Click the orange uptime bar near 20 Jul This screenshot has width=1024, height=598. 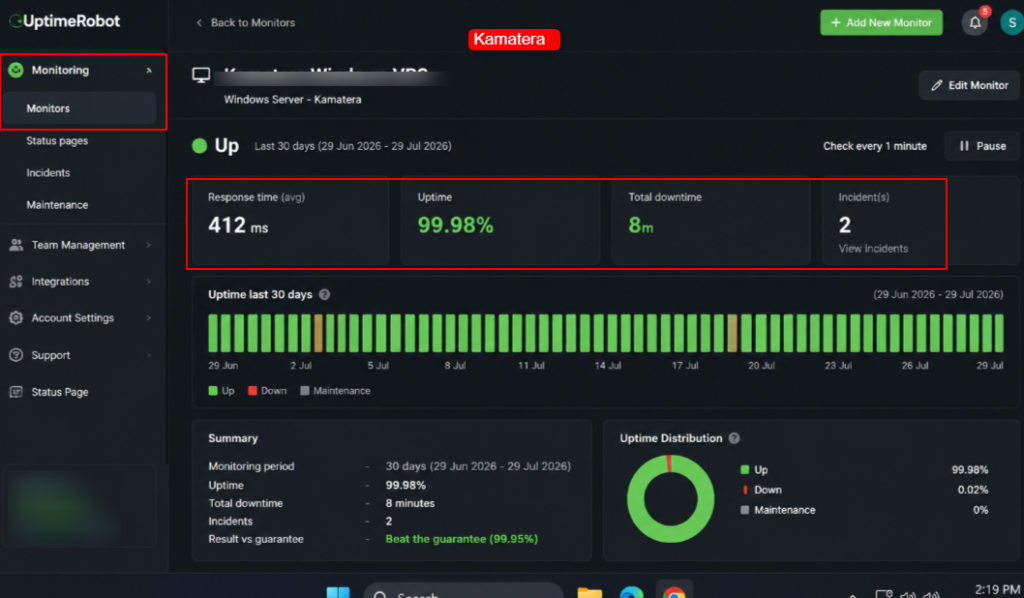point(733,333)
